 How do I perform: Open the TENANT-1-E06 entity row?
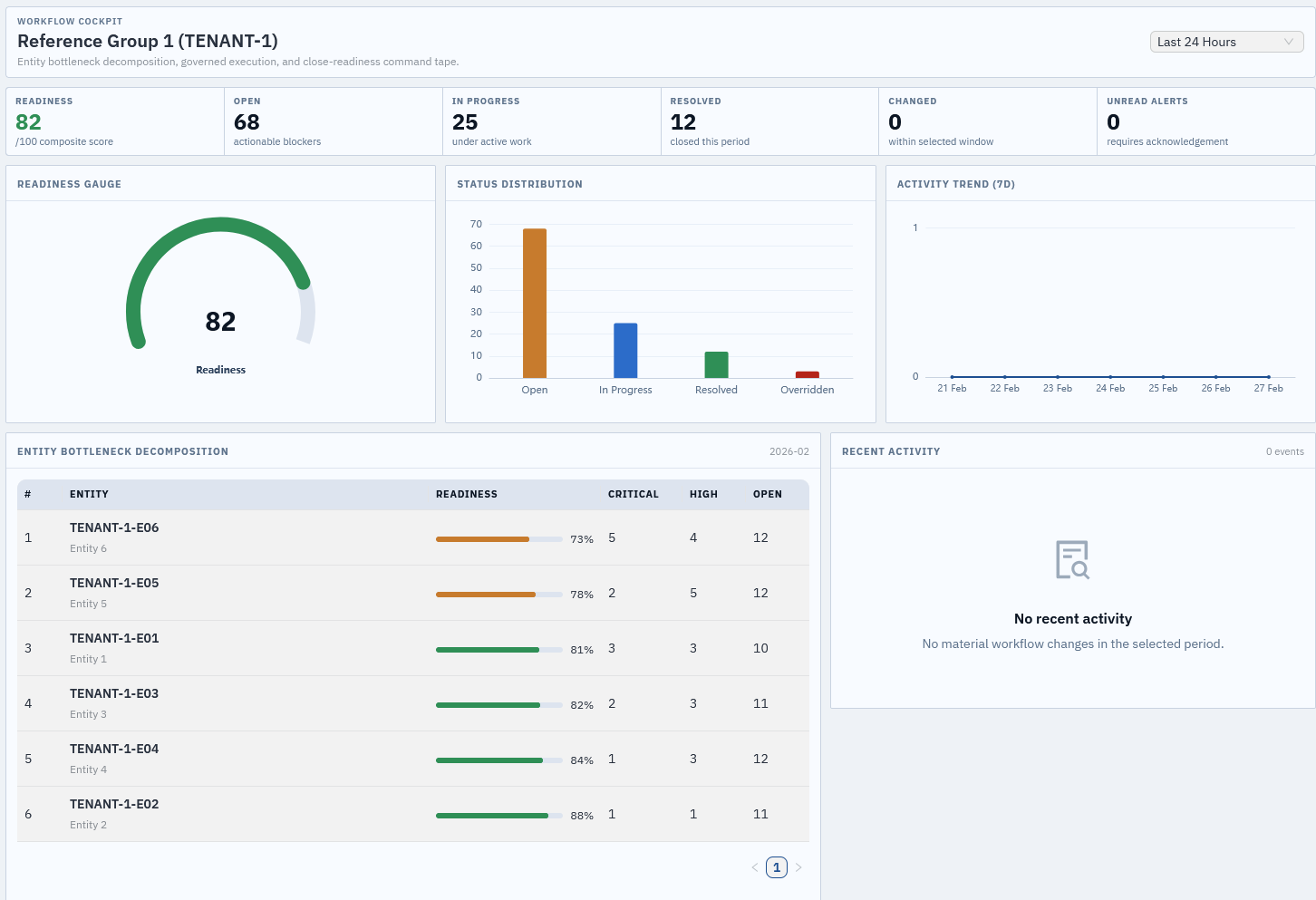114,527
